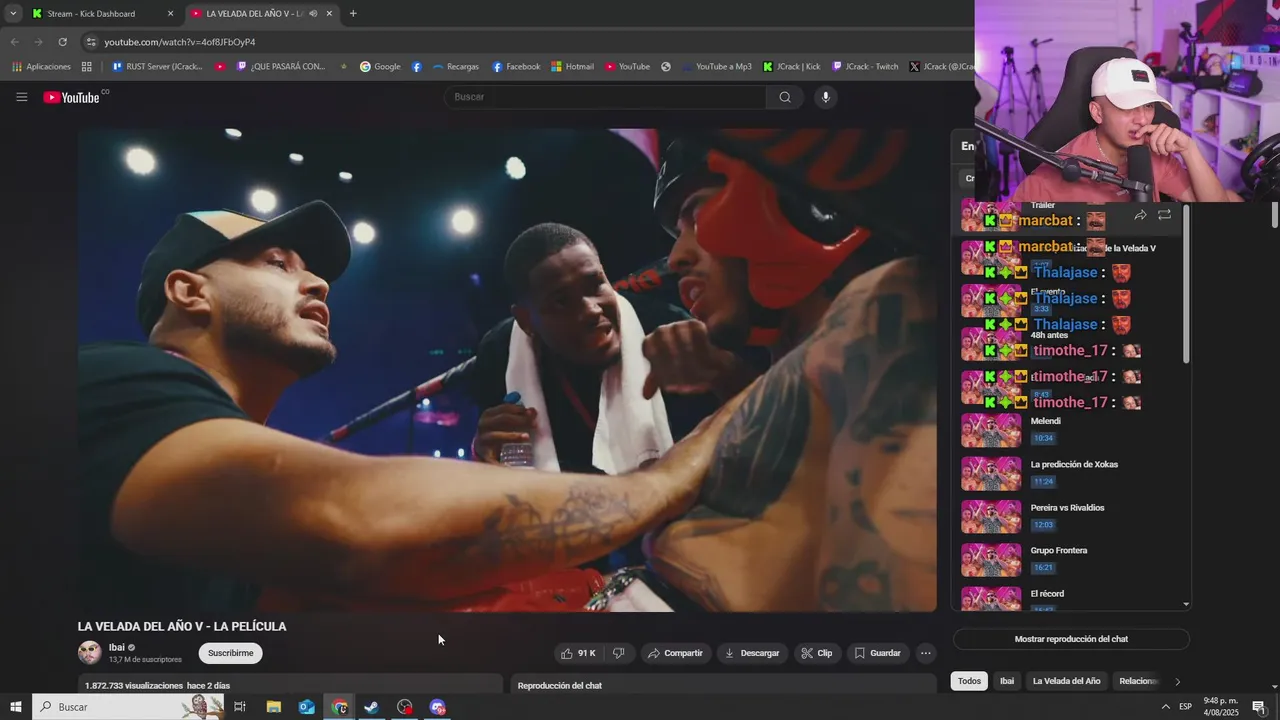Open the RUST Server bookmark
This screenshot has width=1280, height=720.
(157, 67)
